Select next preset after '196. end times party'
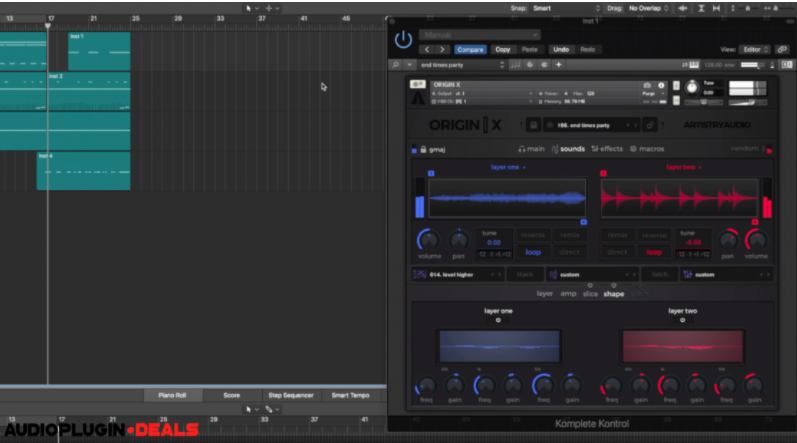 tap(635, 125)
